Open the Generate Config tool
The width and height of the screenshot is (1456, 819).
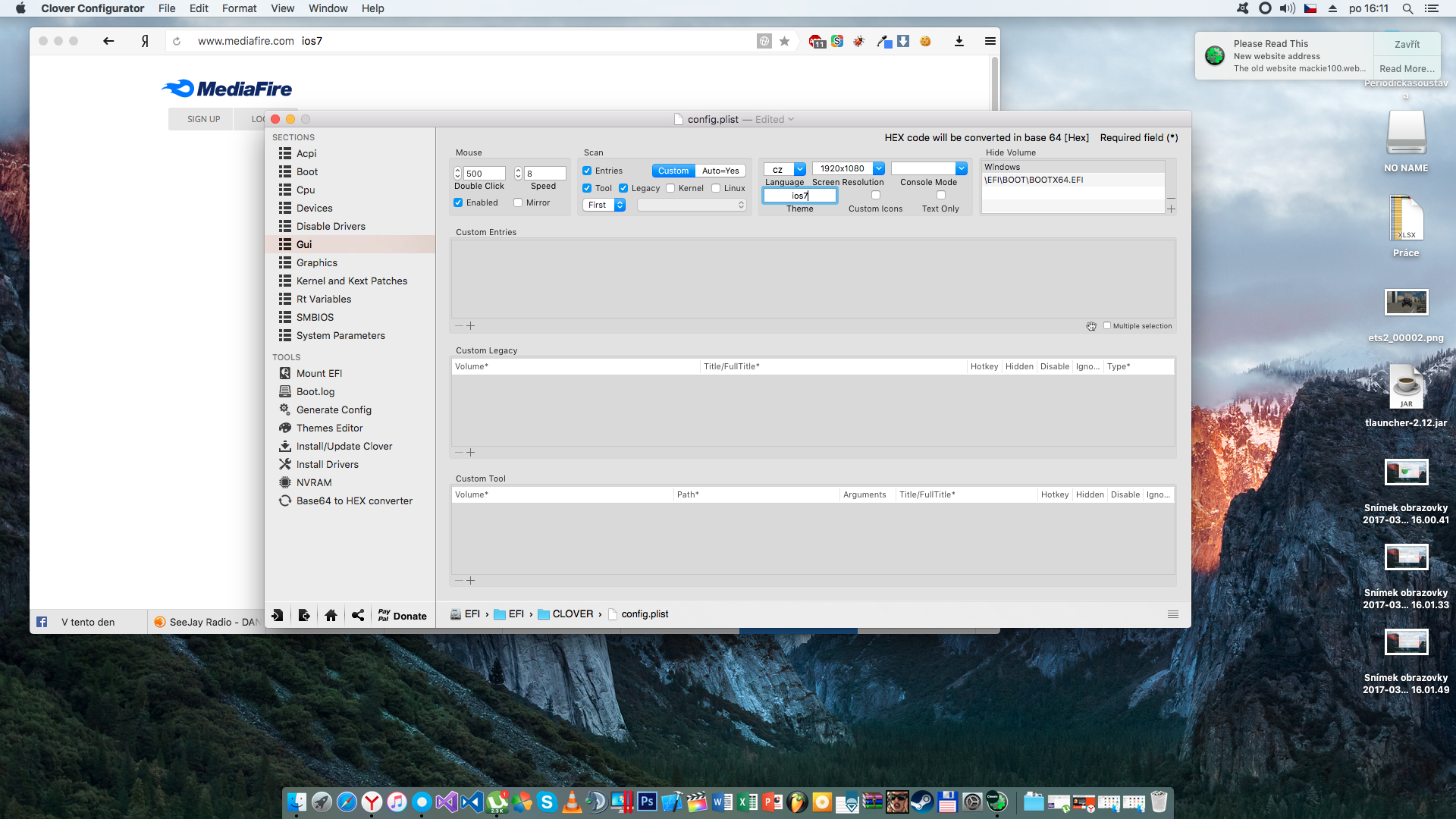[333, 409]
